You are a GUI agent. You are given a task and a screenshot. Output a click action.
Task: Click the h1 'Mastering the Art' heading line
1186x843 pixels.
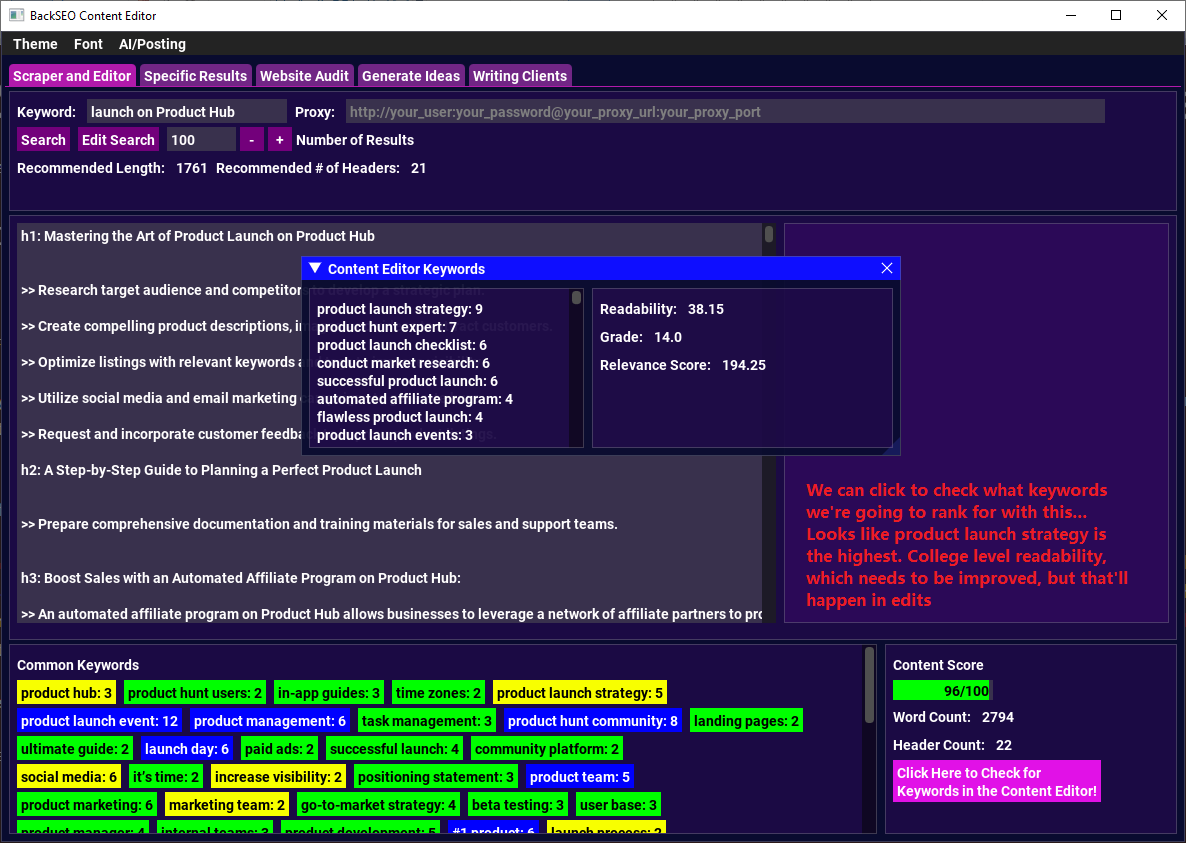tap(198, 236)
